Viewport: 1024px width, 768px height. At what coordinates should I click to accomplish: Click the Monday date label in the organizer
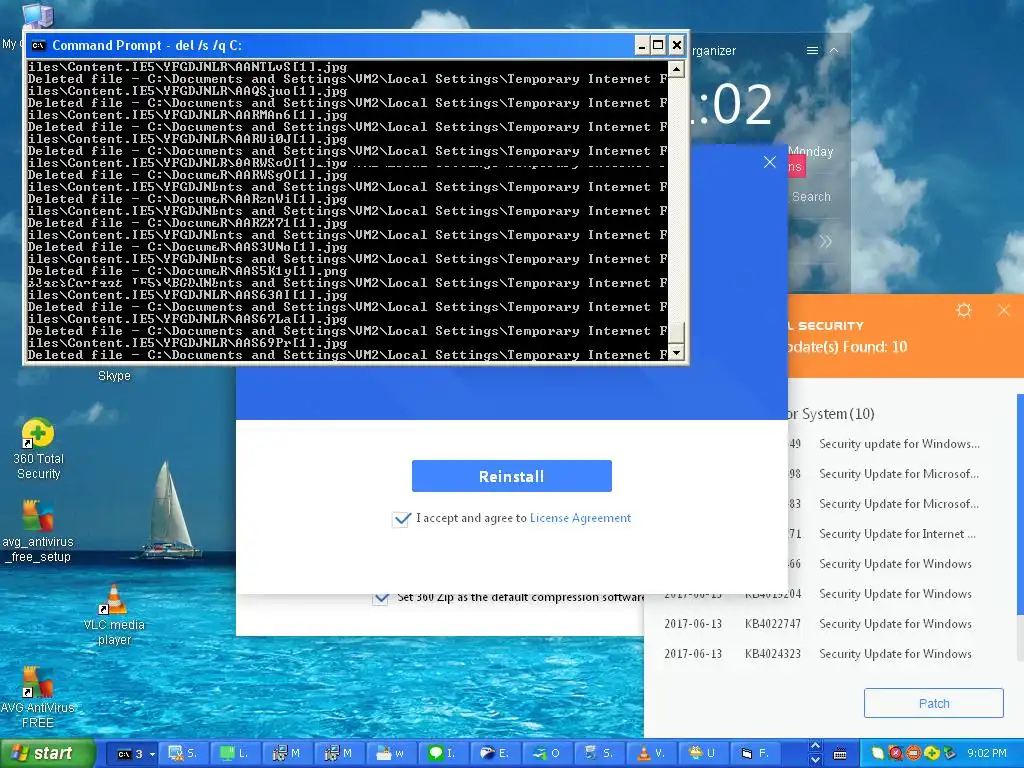(x=811, y=152)
